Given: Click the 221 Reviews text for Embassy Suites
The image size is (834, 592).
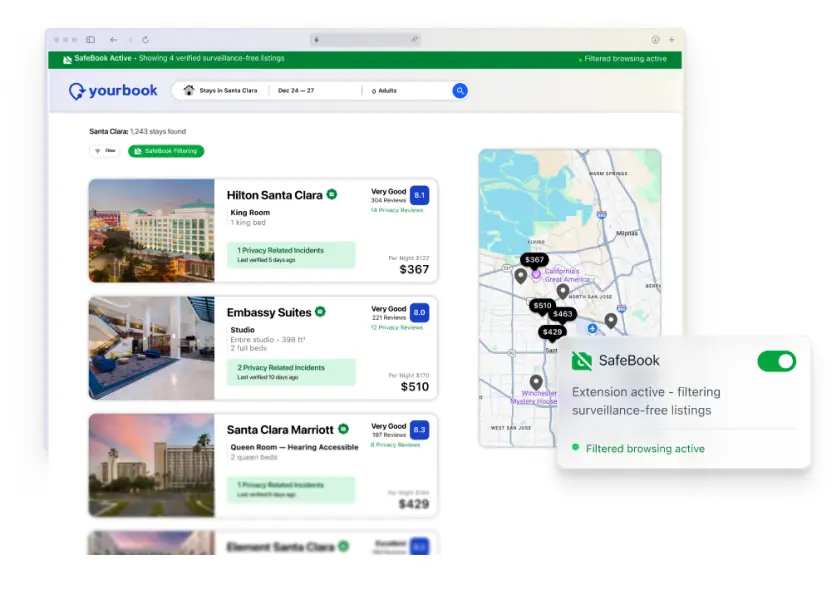Looking at the screenshot, I should point(389,318).
